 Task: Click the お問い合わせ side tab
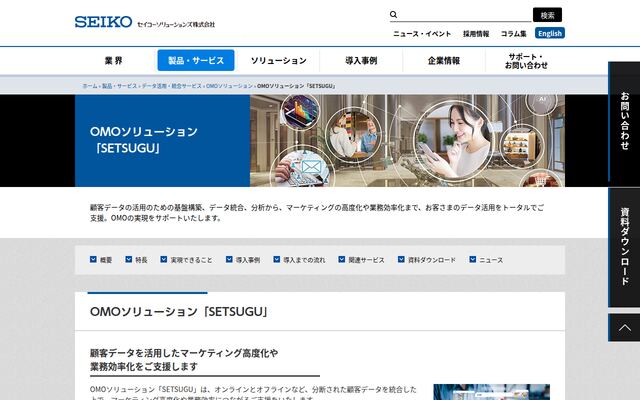(624, 121)
